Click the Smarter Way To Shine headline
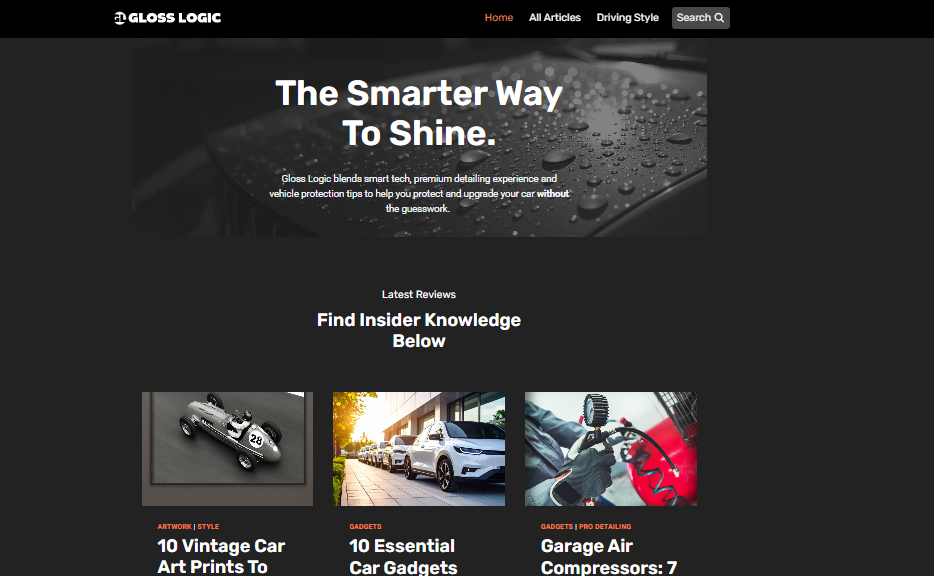 419,113
